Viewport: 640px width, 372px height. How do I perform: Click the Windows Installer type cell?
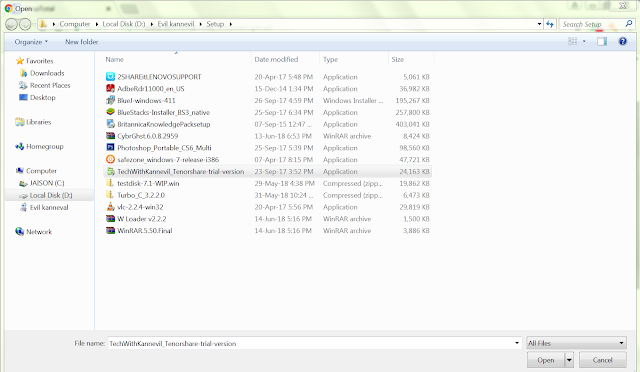(353, 100)
